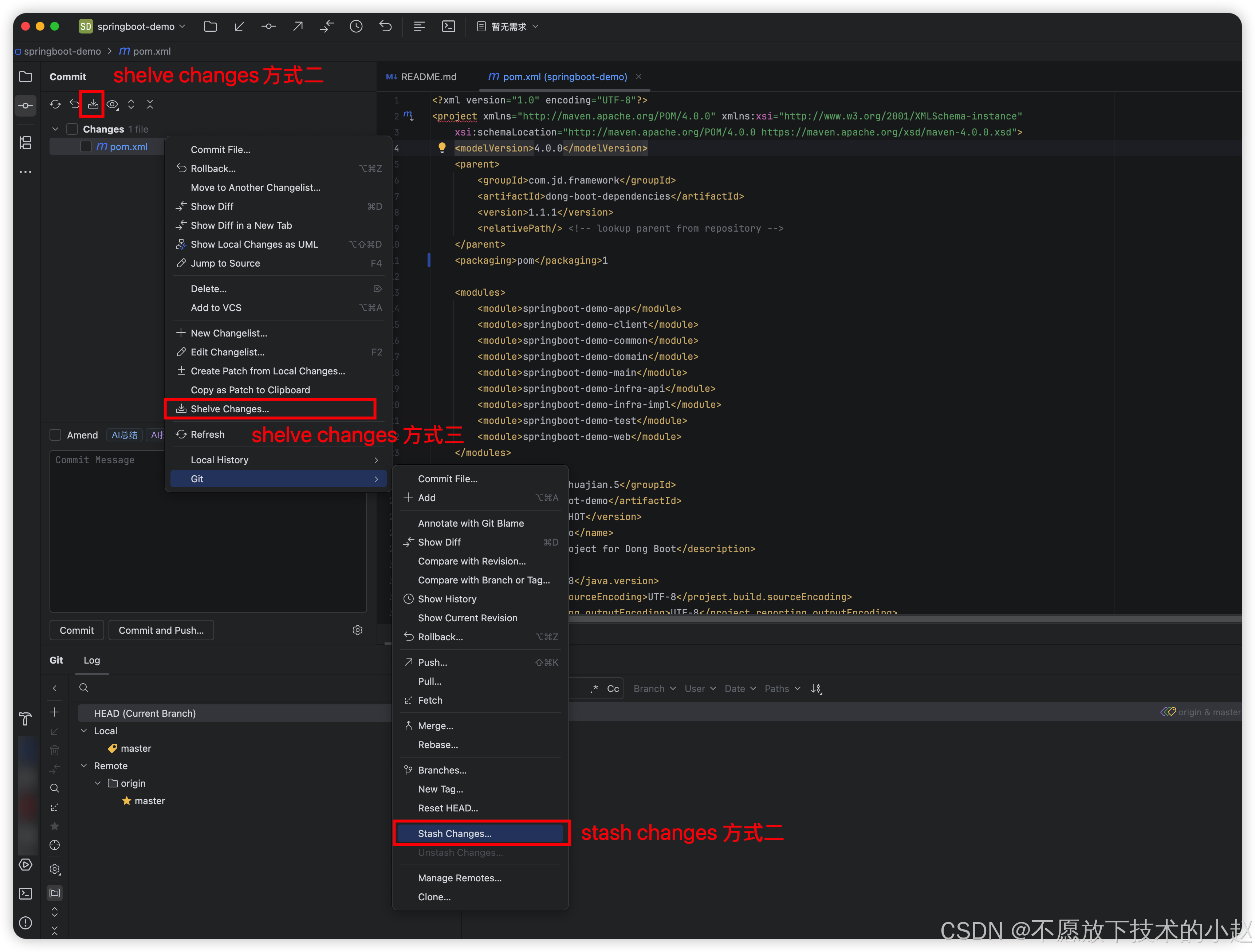Click the Commit icon in top toolbar

point(268,26)
